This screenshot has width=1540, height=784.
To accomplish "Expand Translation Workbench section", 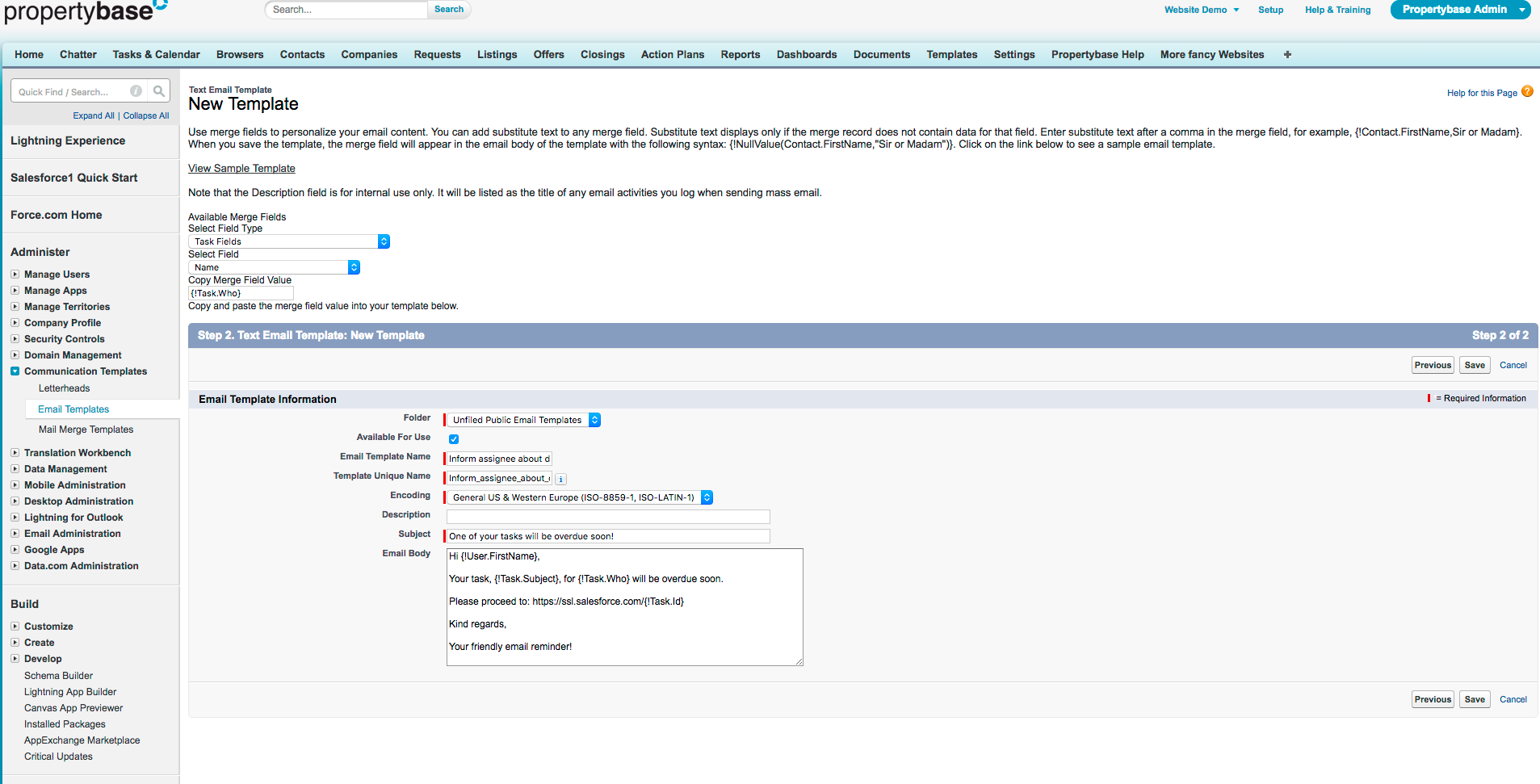I will coord(15,453).
